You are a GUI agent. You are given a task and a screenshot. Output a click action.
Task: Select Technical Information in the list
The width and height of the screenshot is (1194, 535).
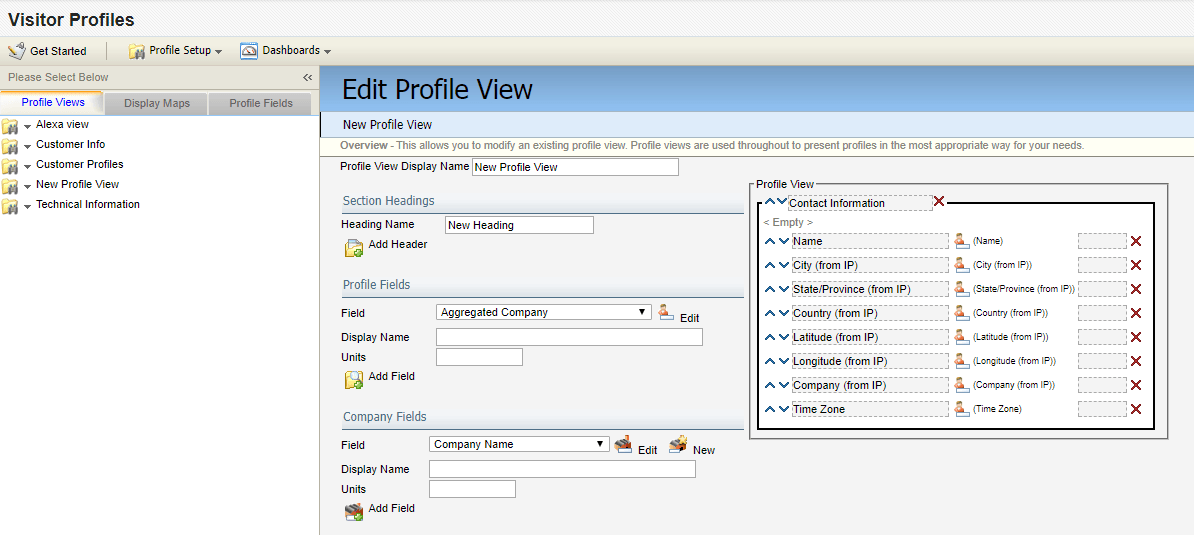coord(88,204)
